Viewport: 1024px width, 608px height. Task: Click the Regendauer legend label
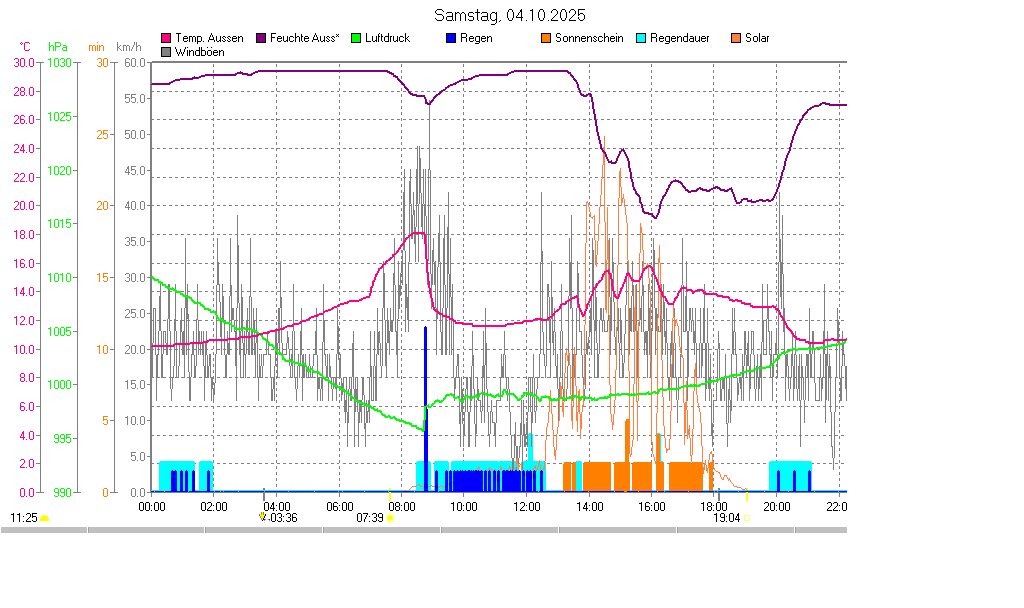(x=682, y=38)
